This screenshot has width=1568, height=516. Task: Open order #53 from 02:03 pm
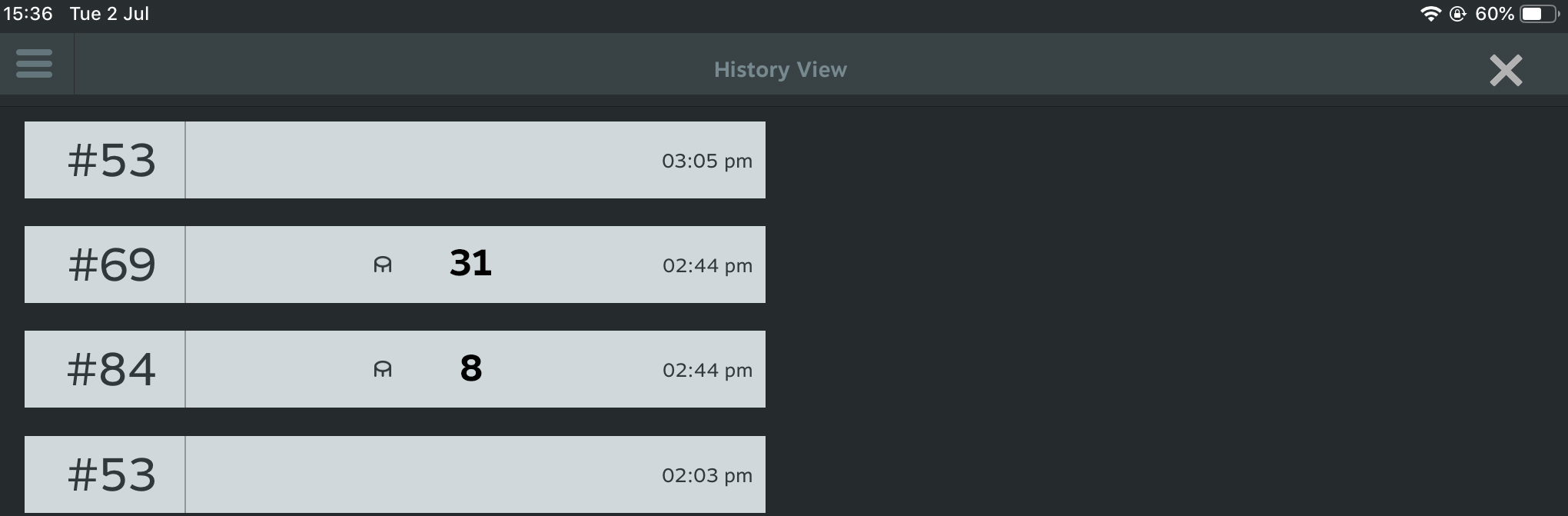pyautogui.click(x=395, y=474)
